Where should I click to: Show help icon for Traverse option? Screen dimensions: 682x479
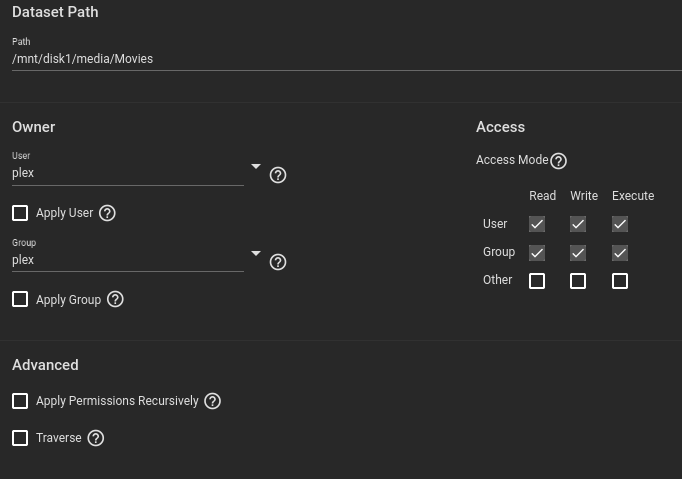96,438
